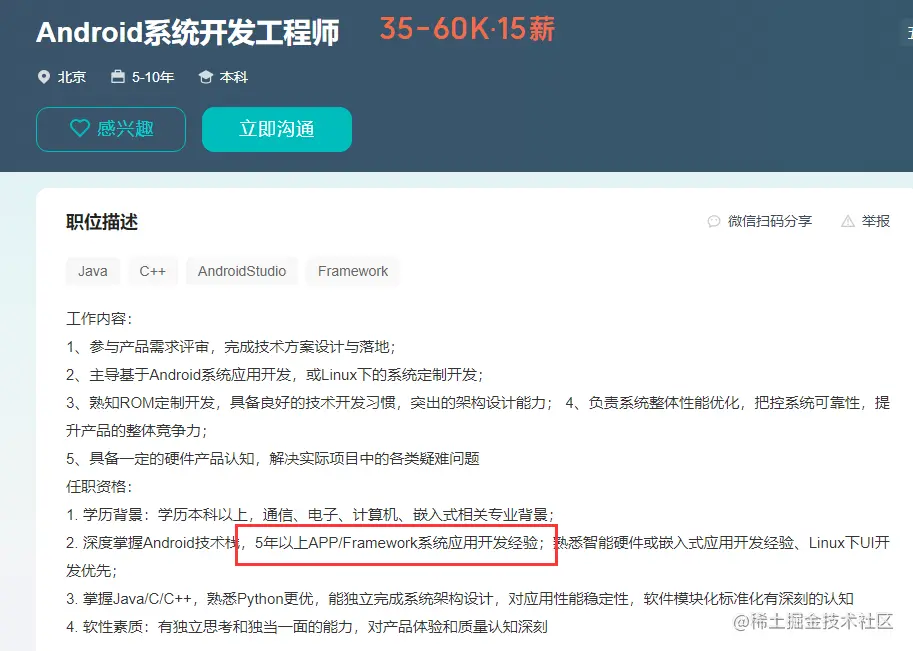
Task: Click the 举报 link
Action: 876,221
